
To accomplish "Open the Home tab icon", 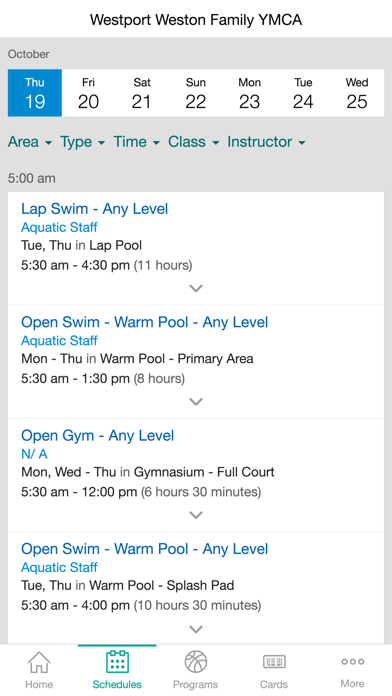I will (39, 662).
